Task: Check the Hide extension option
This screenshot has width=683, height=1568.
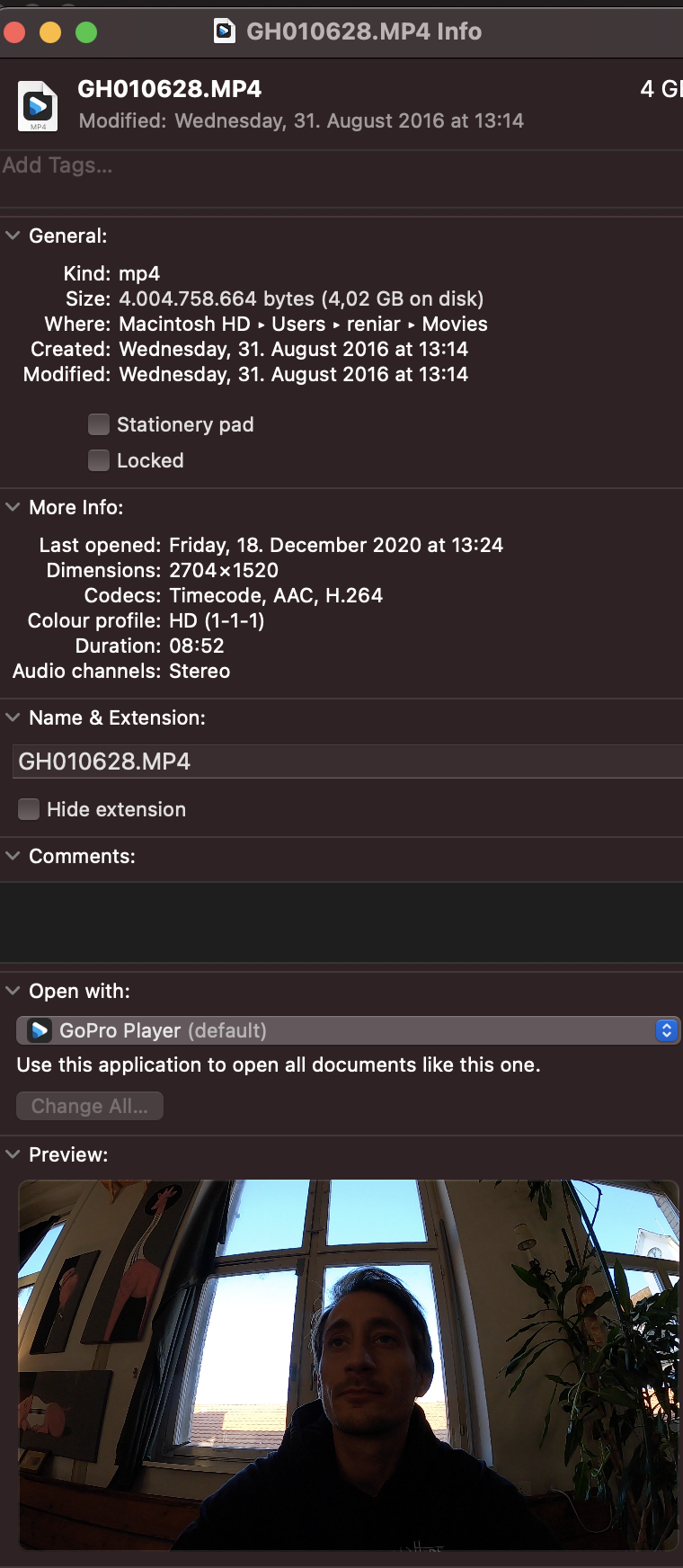Action: 29,809
